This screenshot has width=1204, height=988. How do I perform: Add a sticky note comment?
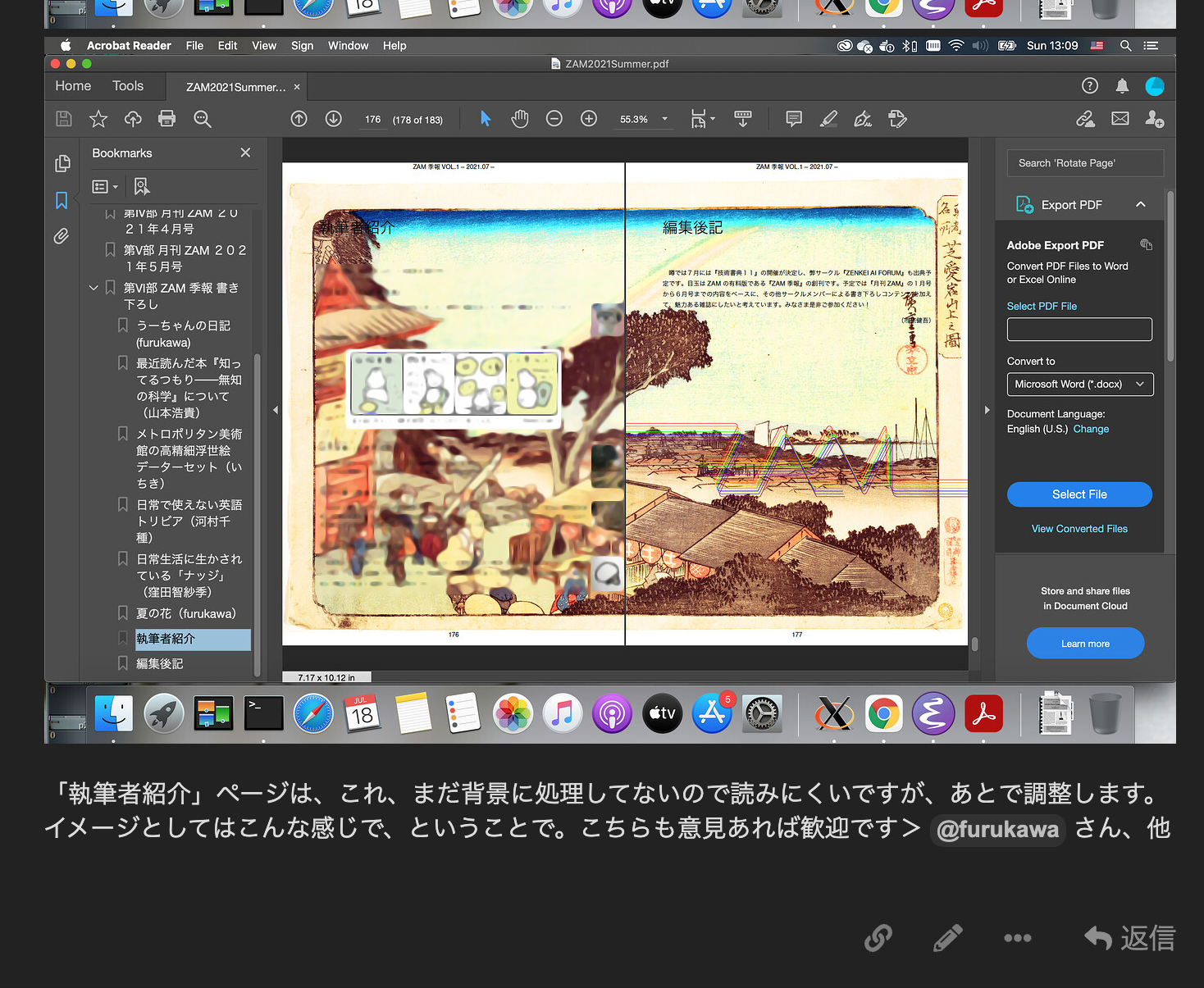click(794, 119)
